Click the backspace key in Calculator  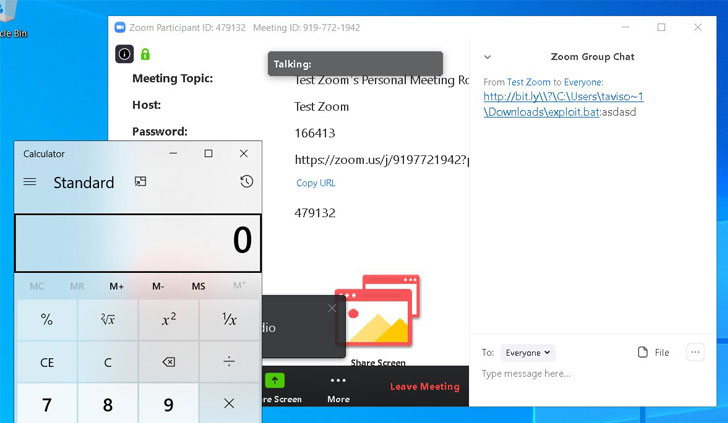tap(169, 362)
